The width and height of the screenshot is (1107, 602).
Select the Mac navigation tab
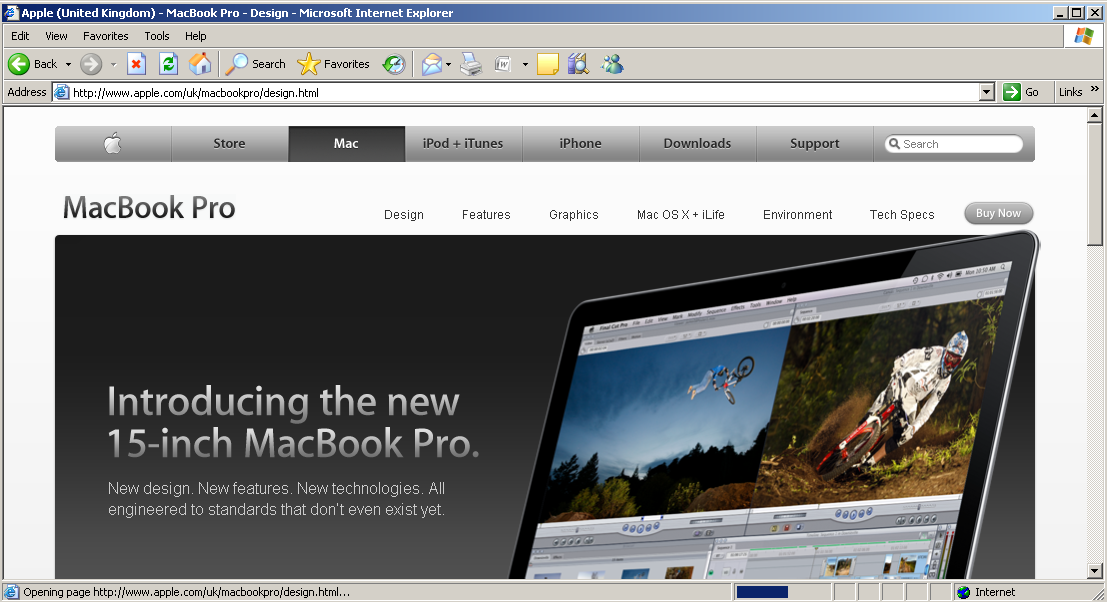coord(347,144)
